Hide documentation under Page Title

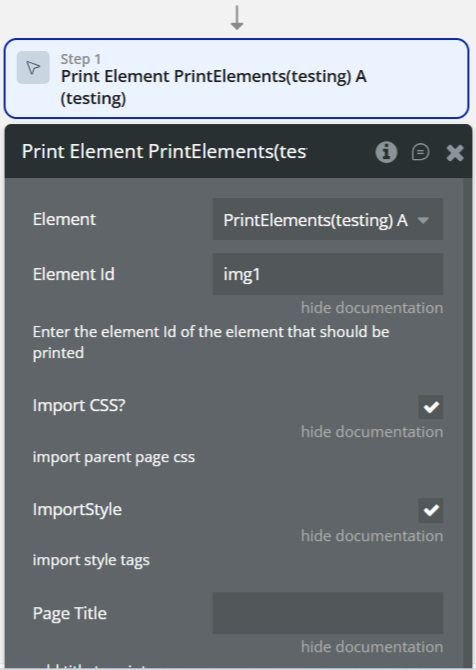coord(372,646)
